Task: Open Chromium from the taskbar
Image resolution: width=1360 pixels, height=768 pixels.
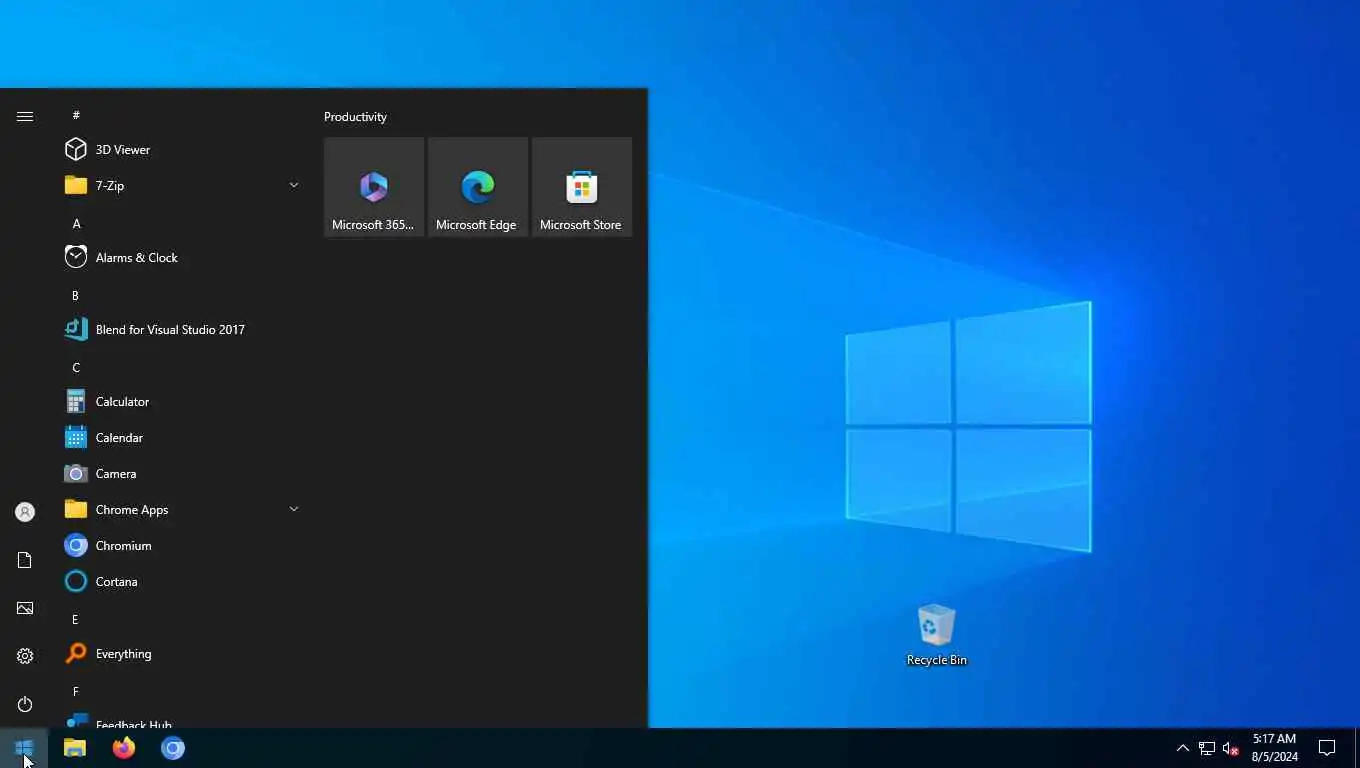Action: [x=173, y=748]
